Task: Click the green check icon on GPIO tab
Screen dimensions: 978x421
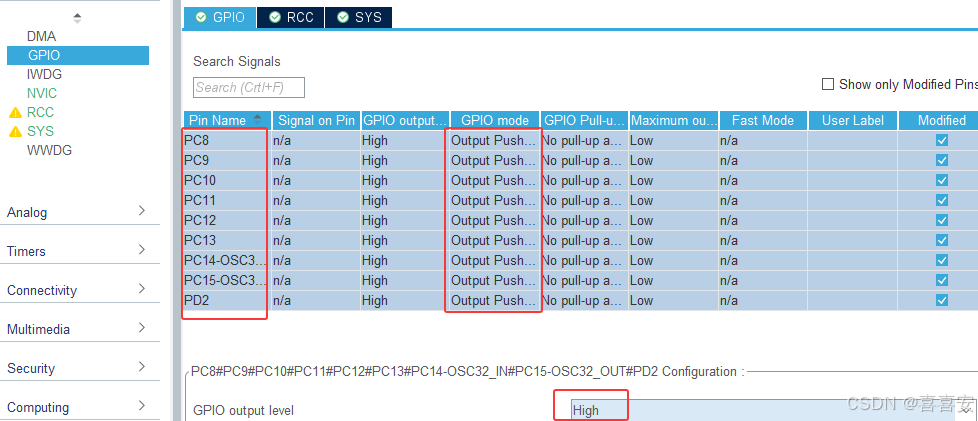Action: pyautogui.click(x=200, y=17)
